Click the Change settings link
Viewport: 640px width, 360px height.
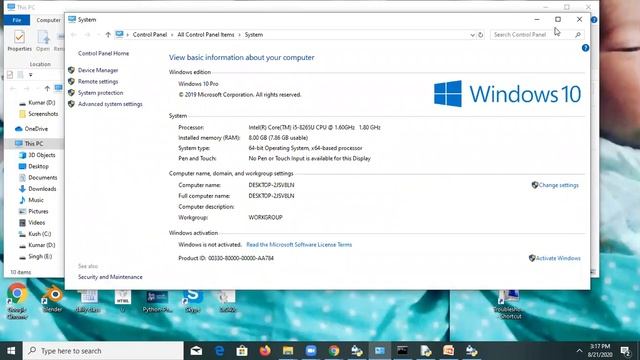558,185
